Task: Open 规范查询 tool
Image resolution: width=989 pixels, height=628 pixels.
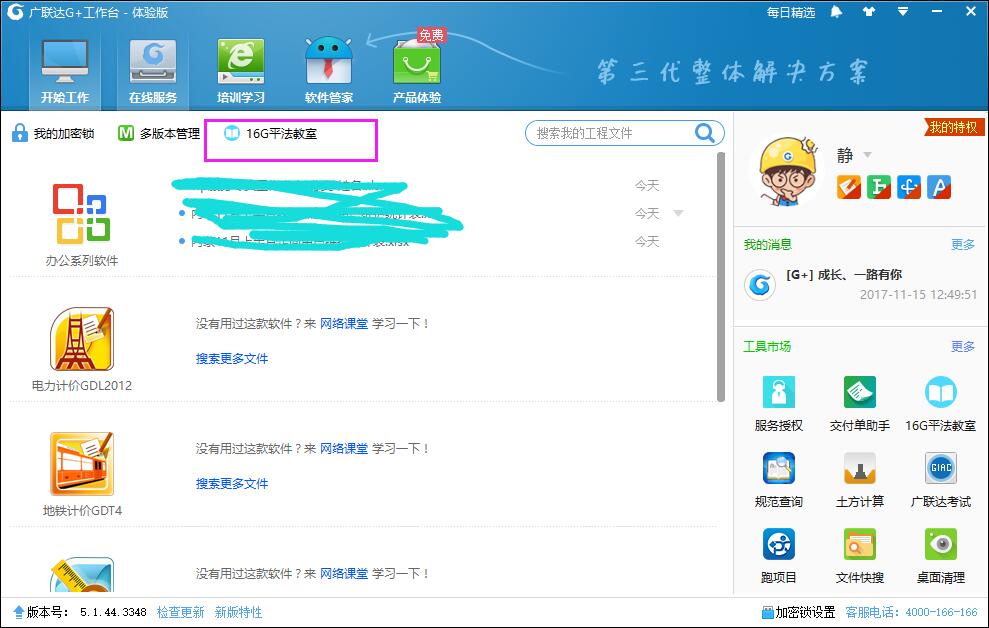Action: click(x=778, y=479)
